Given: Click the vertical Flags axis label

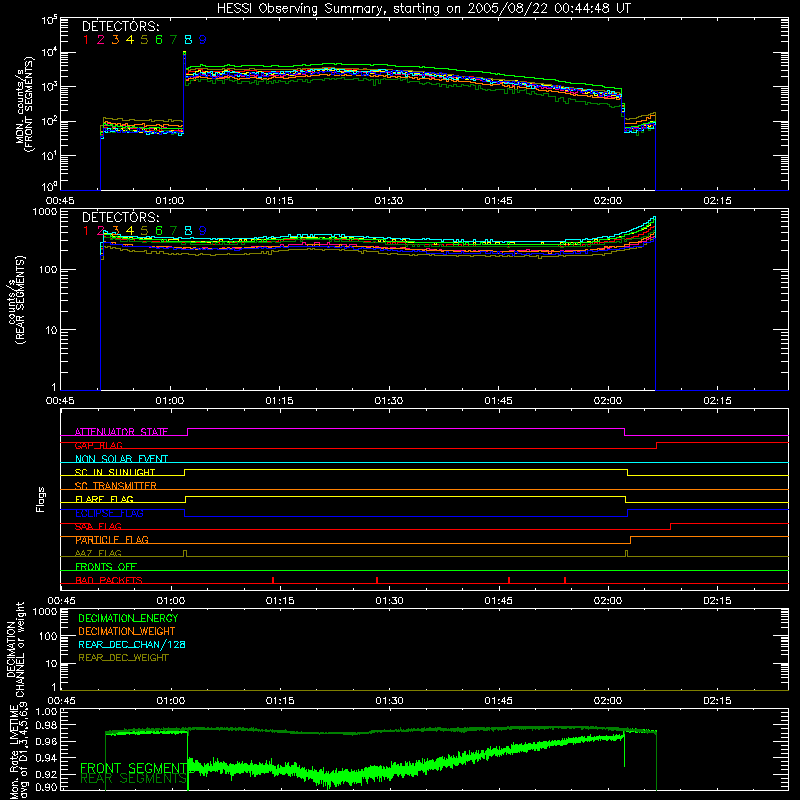Looking at the screenshot, I should 41,499.
